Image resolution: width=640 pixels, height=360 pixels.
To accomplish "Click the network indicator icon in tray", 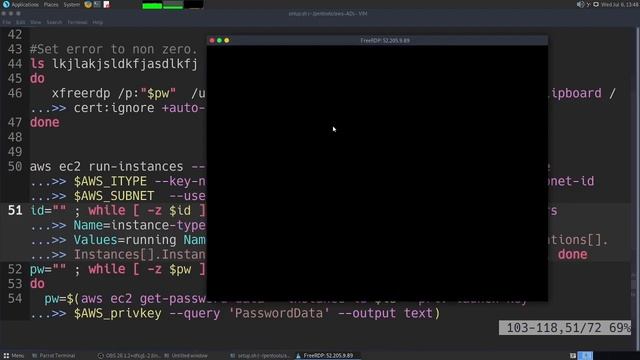I will click(588, 4).
